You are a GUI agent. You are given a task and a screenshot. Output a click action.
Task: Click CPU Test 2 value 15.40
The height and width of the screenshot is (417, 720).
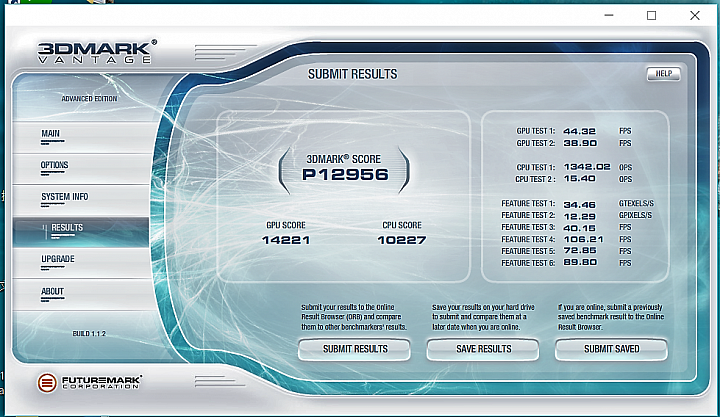[579, 179]
